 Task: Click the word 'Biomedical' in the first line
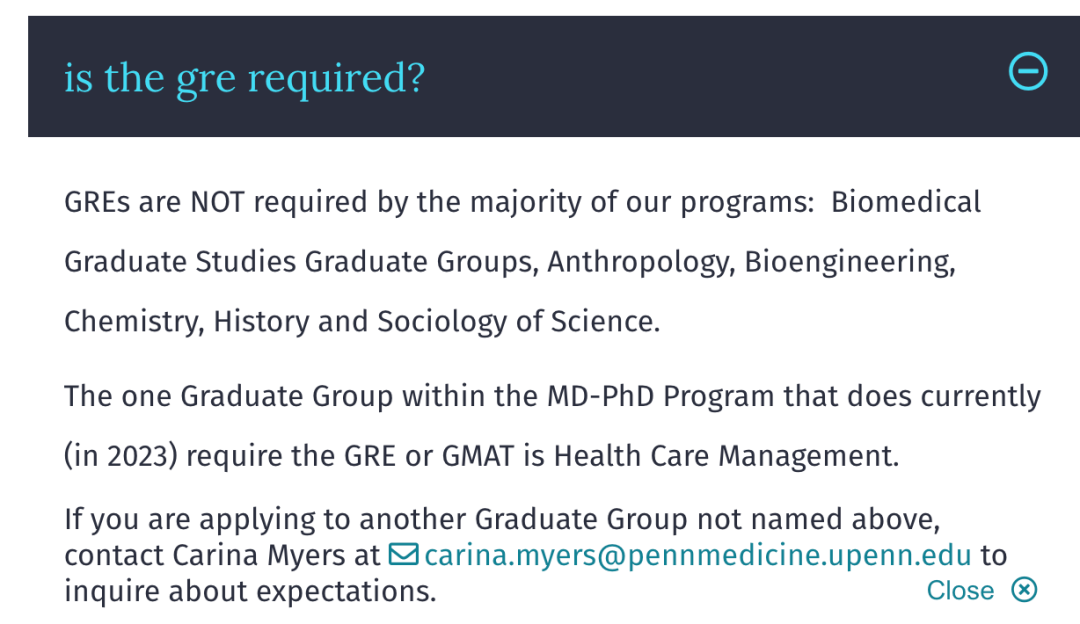pos(906,203)
